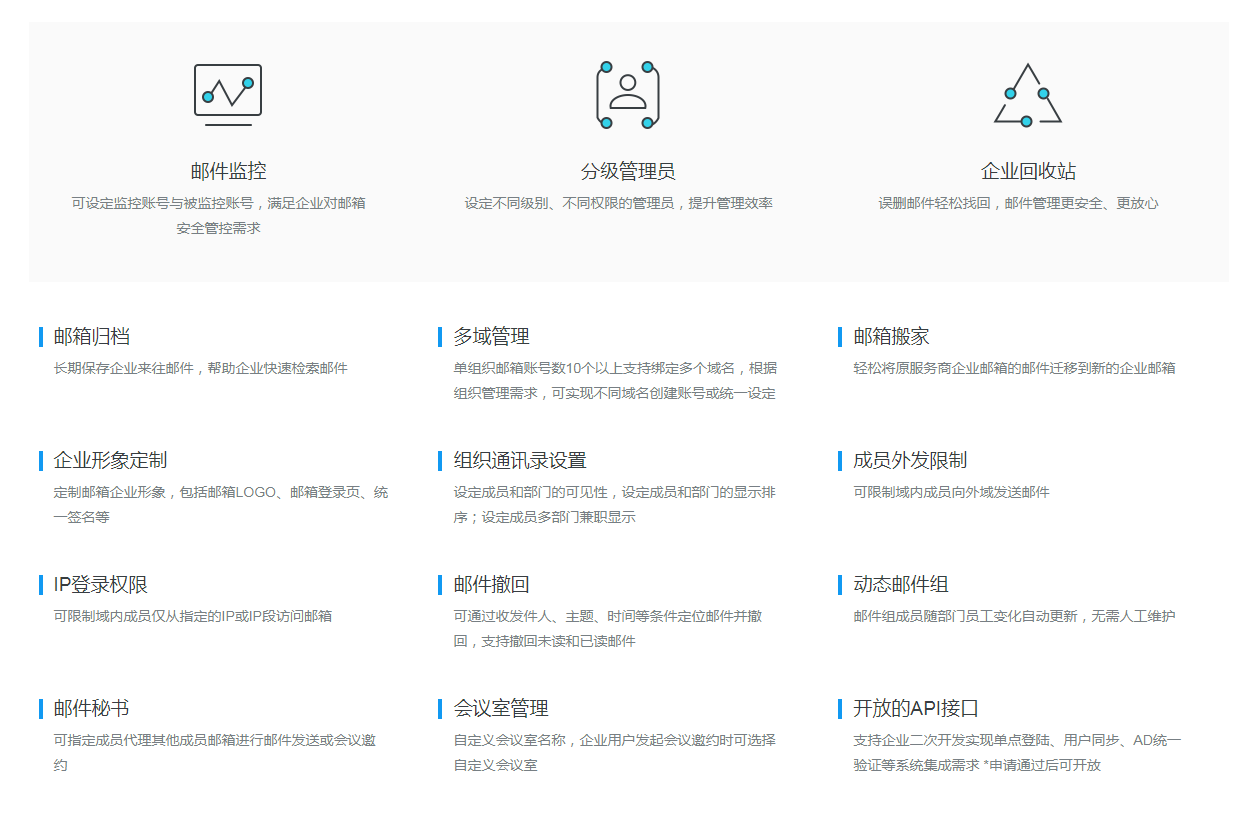1255x814 pixels.
Task: Click the 邮件撤回 feature title
Action: coord(491,584)
